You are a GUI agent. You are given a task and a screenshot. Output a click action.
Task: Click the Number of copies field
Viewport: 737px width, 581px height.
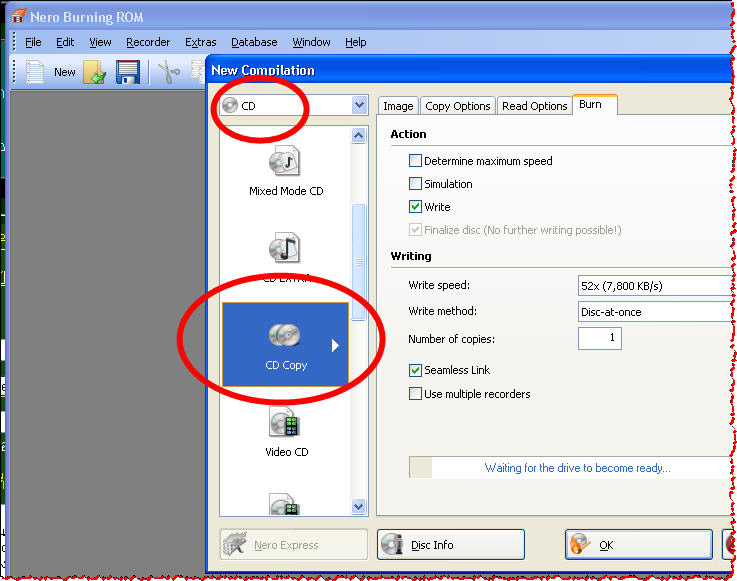tap(599, 338)
